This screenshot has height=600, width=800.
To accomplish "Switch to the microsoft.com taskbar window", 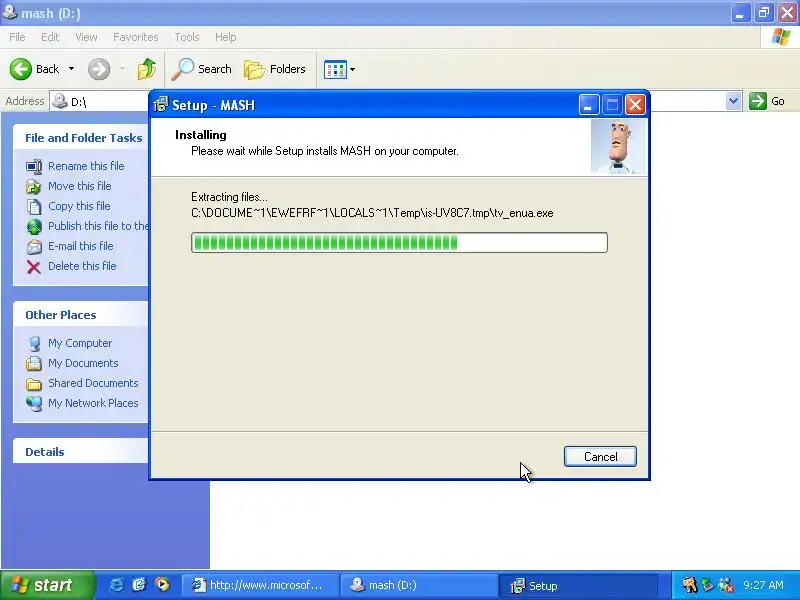I will coord(259,585).
